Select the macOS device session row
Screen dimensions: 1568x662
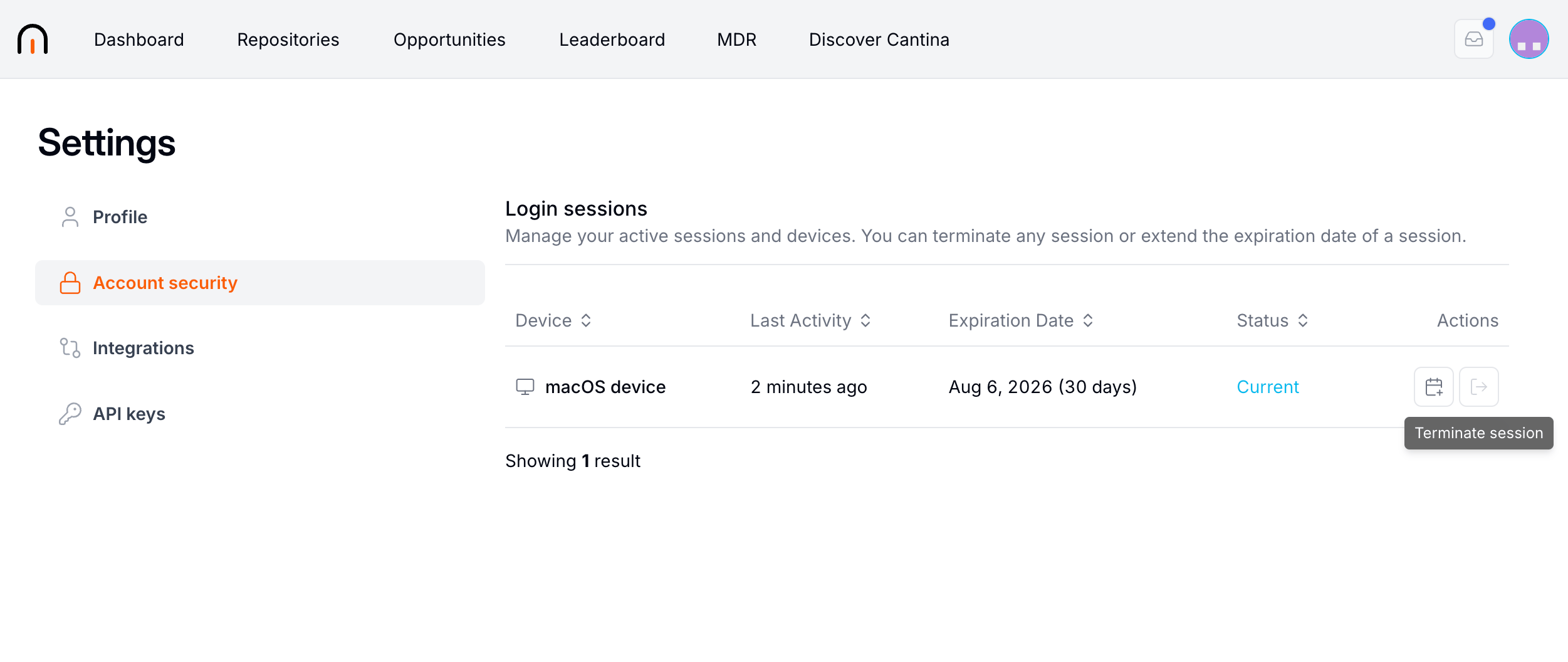point(1006,387)
